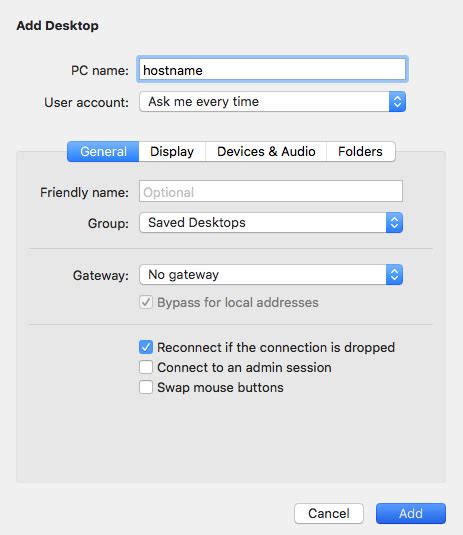The image size is (463, 535).
Task: Open the 'No gateway' dropdown
Action: coord(271,275)
